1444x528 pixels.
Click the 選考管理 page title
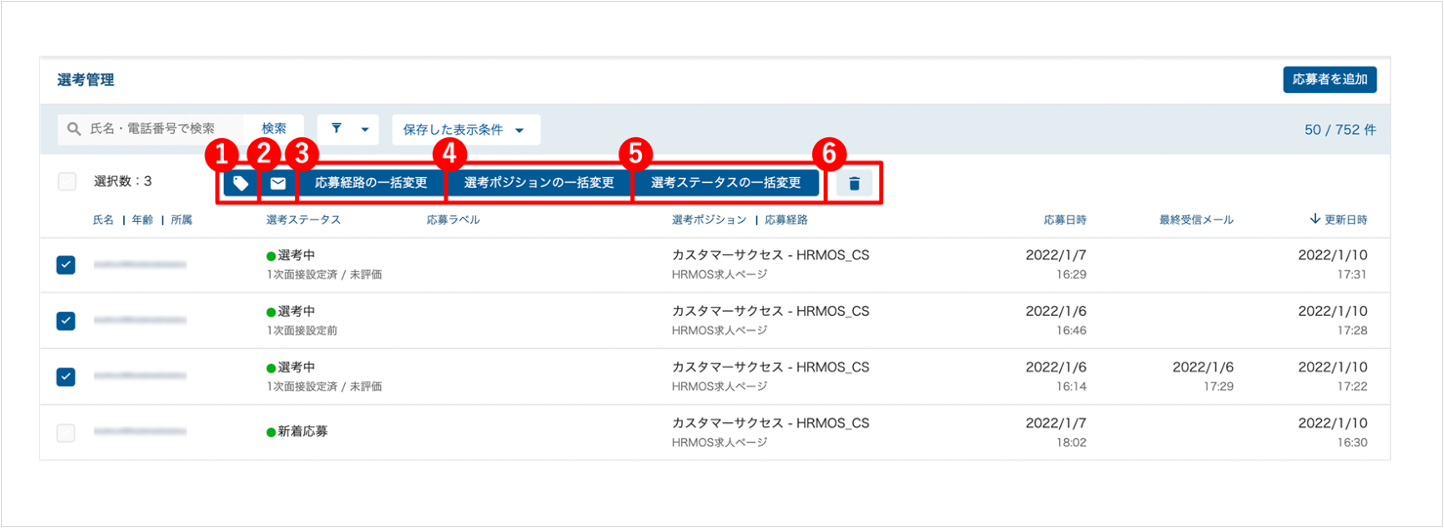(85, 79)
